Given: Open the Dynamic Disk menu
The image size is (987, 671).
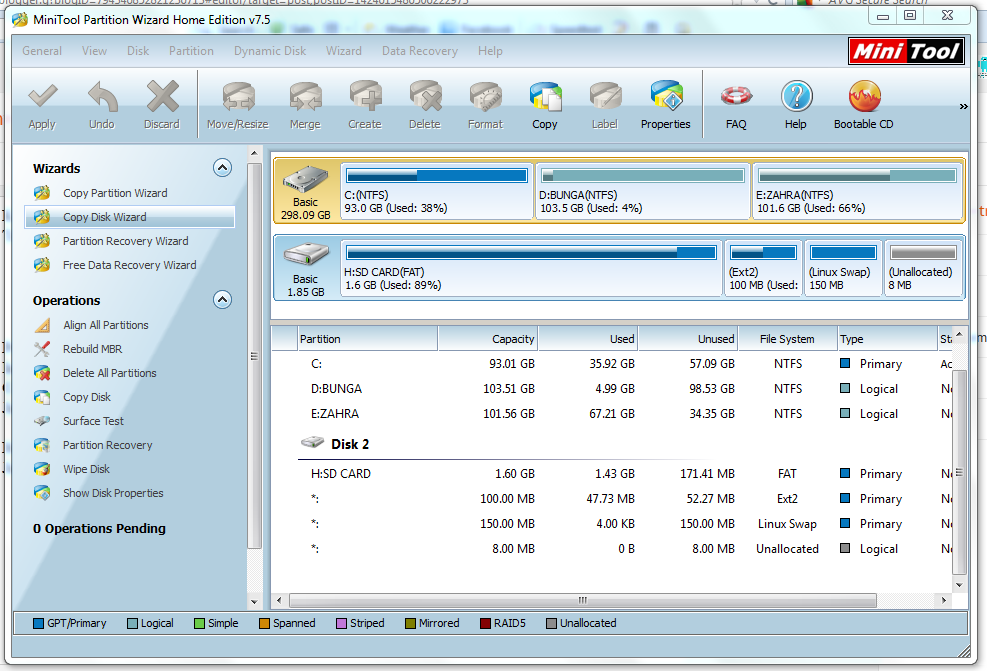Looking at the screenshot, I should point(270,51).
